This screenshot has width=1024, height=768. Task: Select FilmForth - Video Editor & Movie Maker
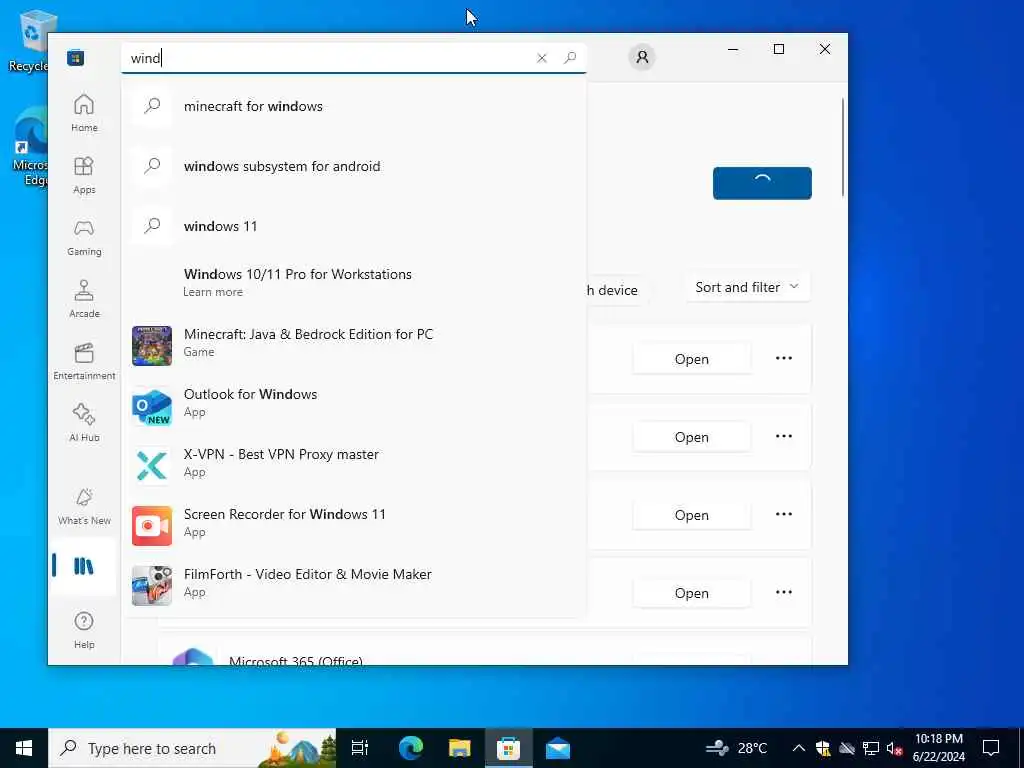pyautogui.click(x=308, y=574)
